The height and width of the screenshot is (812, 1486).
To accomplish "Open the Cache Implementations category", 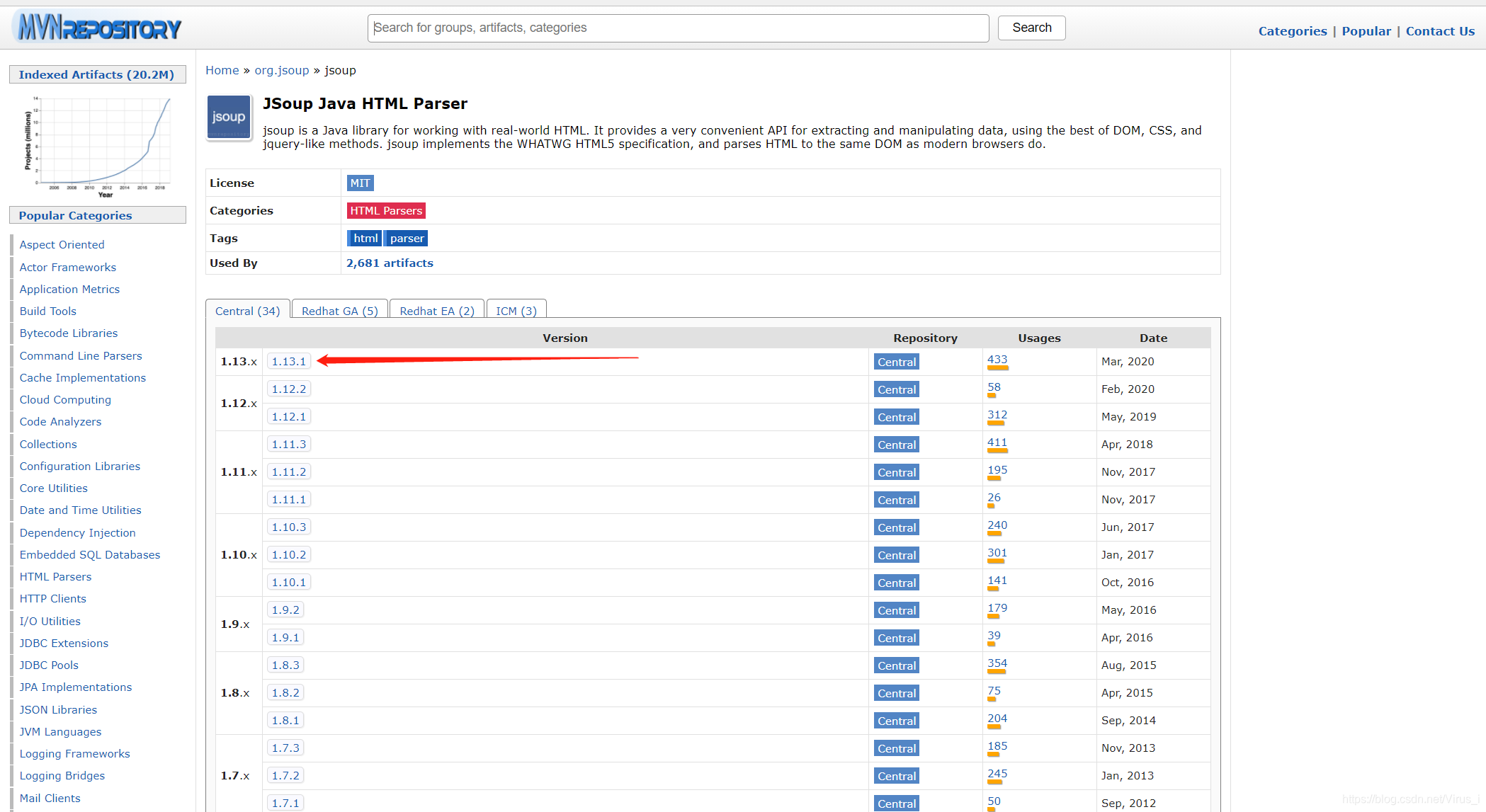I will 83,378.
